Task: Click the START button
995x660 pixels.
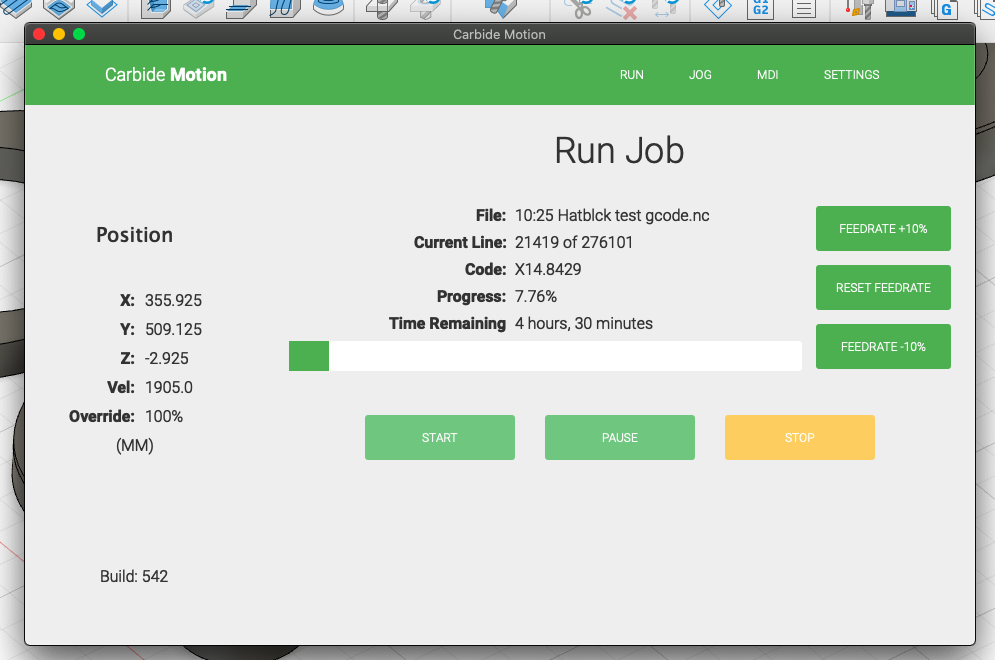Action: click(440, 437)
